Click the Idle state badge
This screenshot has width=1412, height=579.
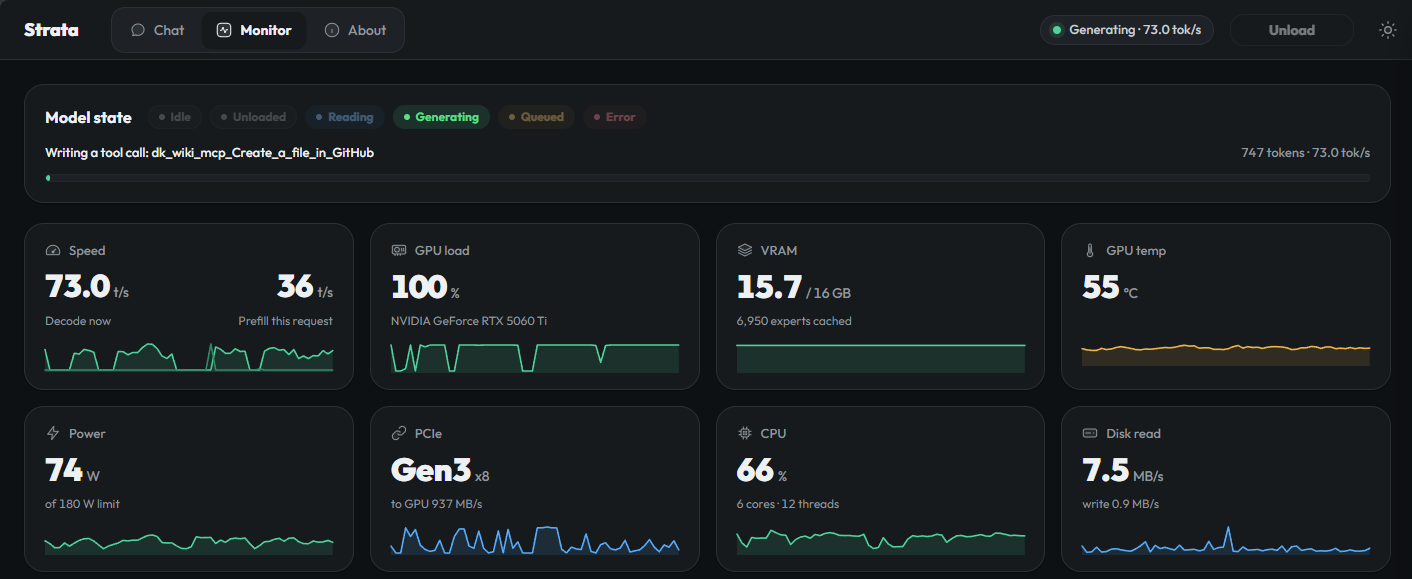(175, 117)
